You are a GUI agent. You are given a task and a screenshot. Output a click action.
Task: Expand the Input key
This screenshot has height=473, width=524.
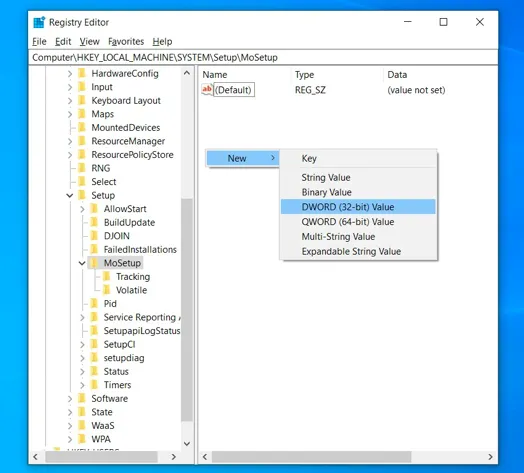[x=70, y=87]
